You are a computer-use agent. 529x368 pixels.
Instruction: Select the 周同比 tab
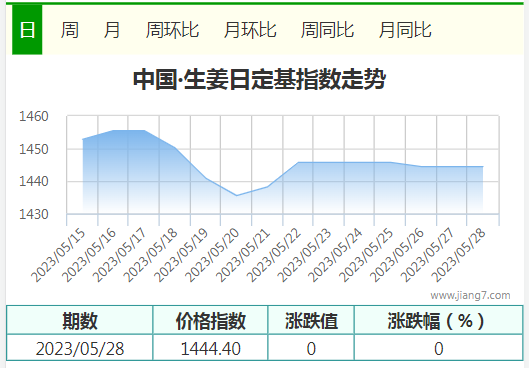327,30
